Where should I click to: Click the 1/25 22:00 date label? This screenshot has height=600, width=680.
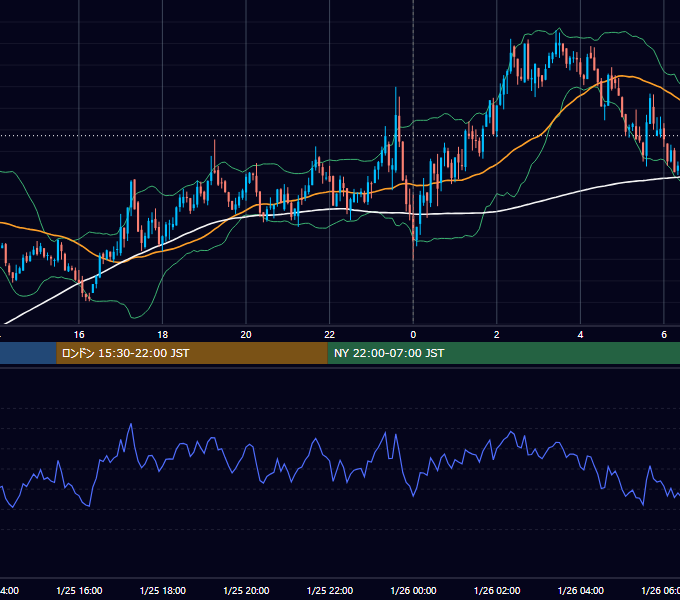click(x=330, y=591)
